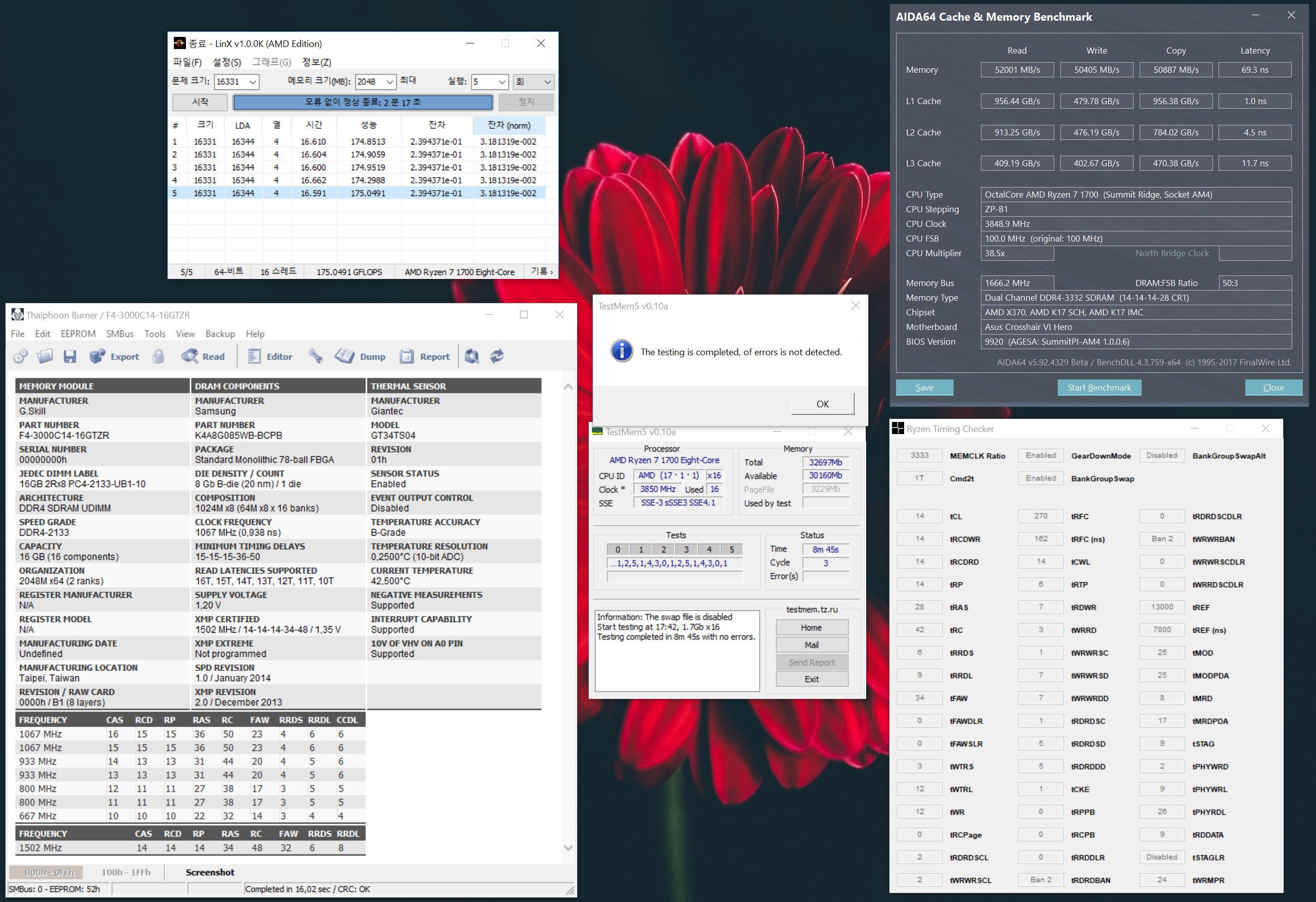Click the Read SPD toolbar icon
Image resolution: width=1316 pixels, height=902 pixels.
(x=203, y=356)
